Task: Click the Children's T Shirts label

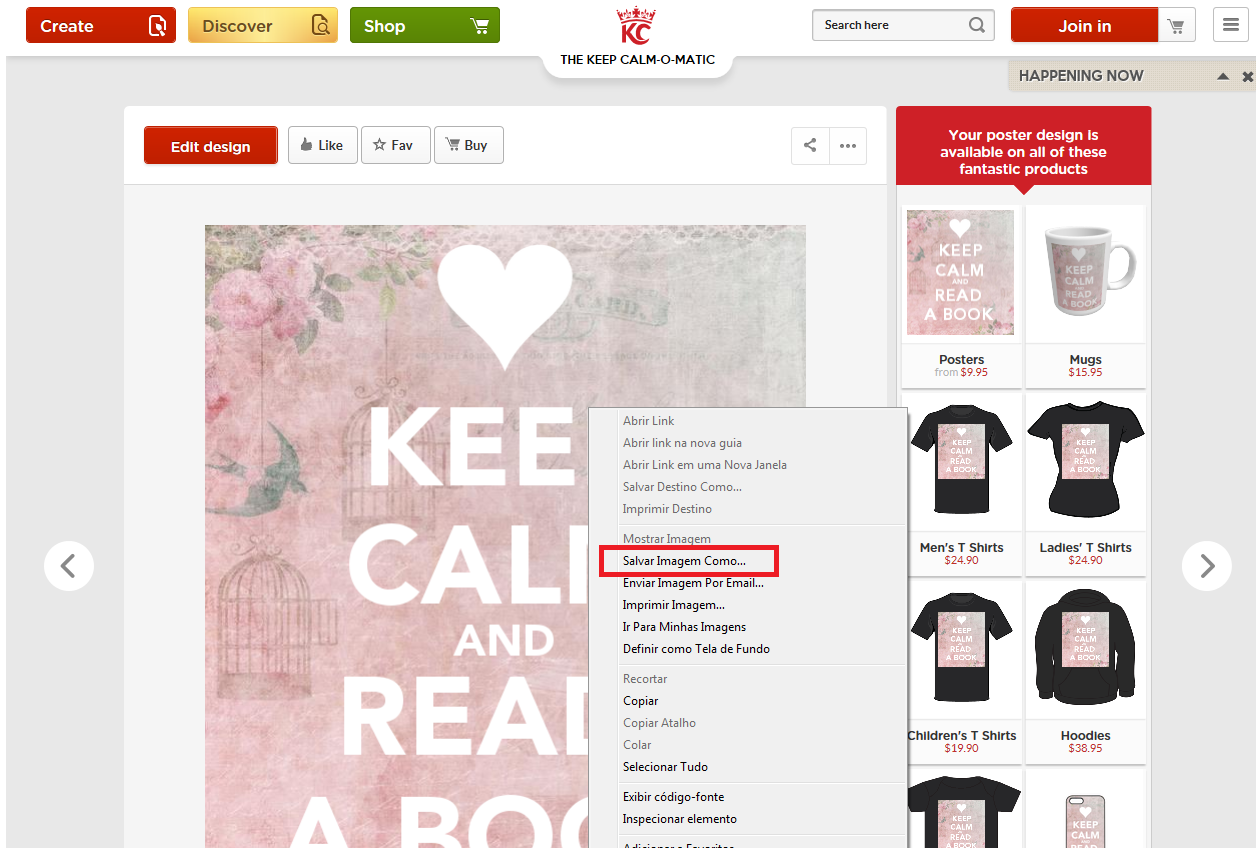Action: 962,735
